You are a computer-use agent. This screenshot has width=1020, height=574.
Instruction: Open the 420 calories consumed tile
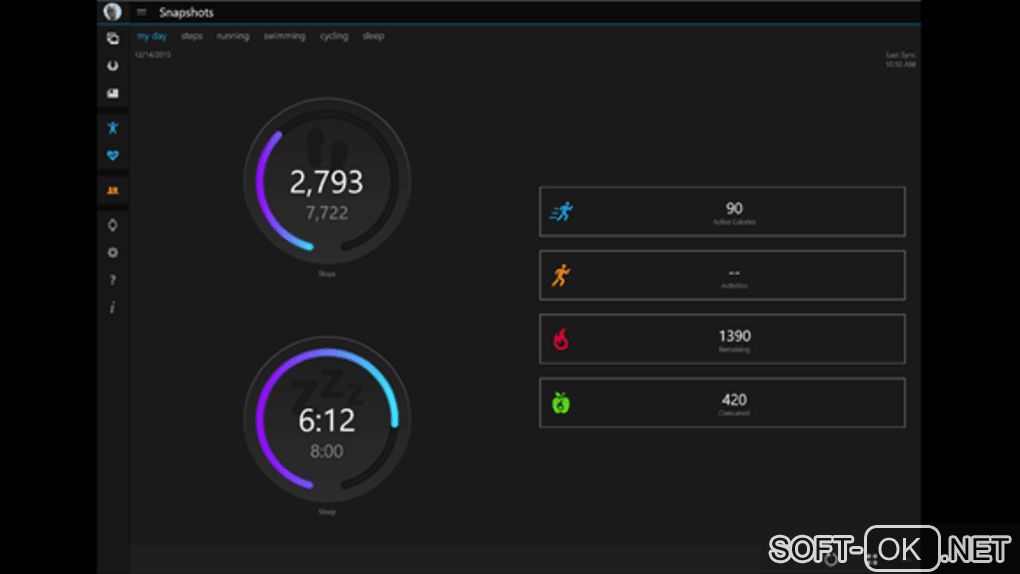click(x=722, y=403)
